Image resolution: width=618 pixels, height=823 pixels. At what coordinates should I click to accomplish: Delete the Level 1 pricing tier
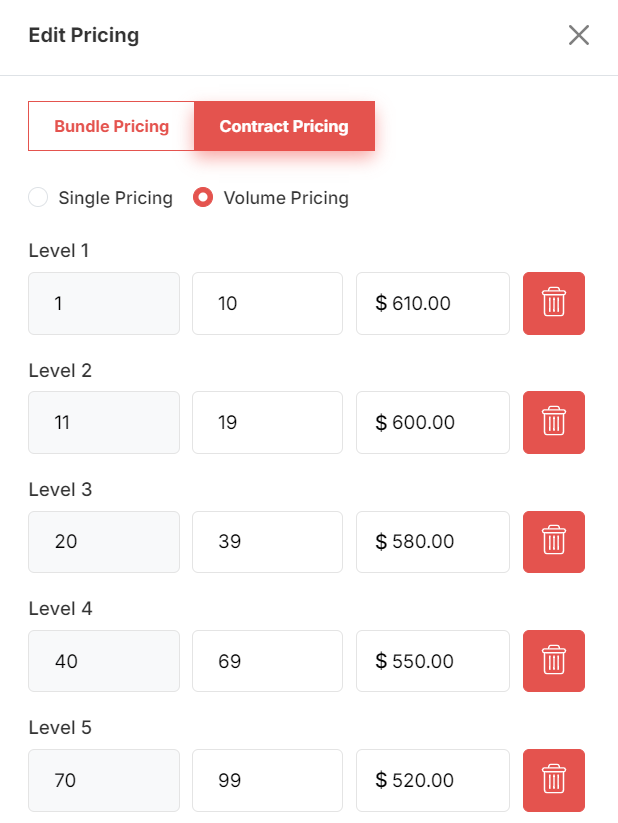553,303
